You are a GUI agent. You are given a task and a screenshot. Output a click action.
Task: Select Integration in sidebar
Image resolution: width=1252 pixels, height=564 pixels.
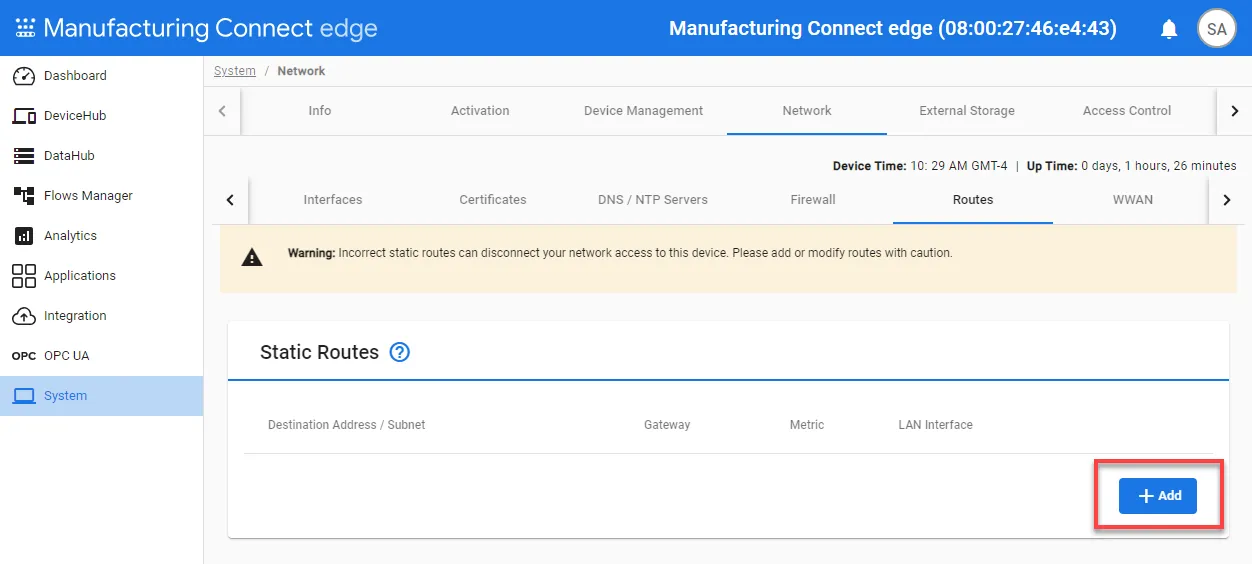pos(101,316)
